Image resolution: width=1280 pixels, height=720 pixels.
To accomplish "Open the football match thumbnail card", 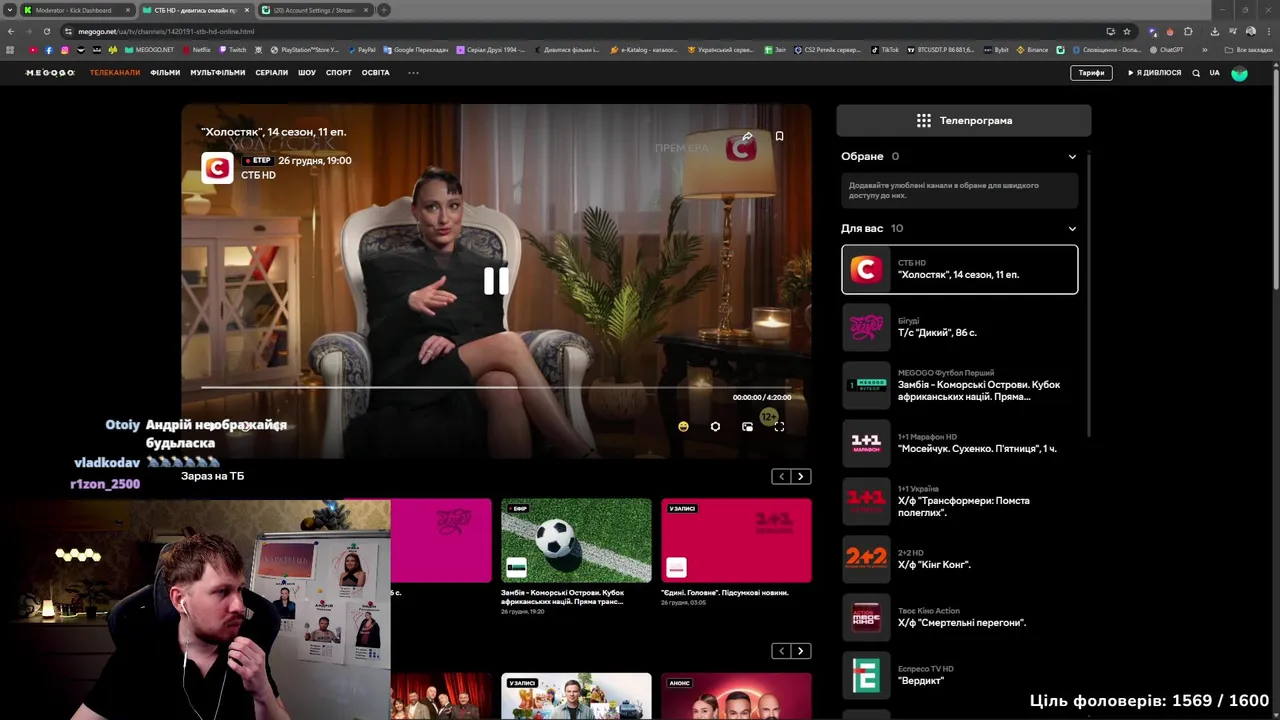I will point(576,540).
